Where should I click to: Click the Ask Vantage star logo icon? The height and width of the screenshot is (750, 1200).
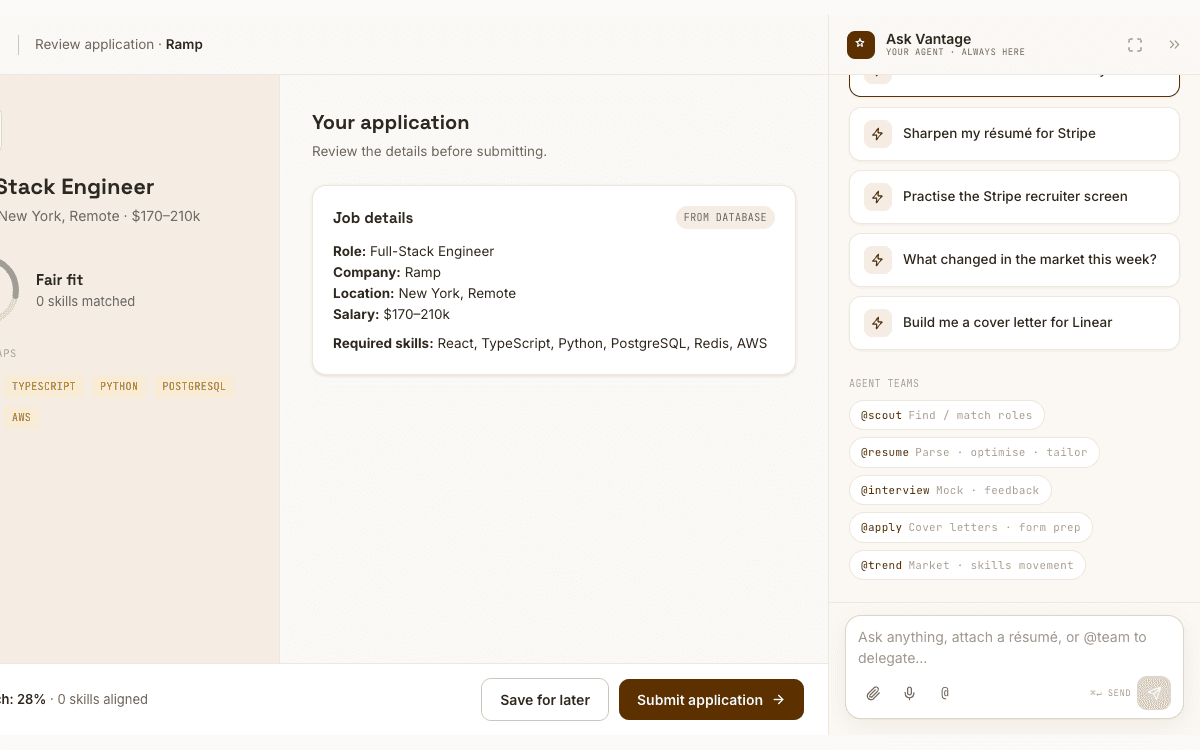860,45
